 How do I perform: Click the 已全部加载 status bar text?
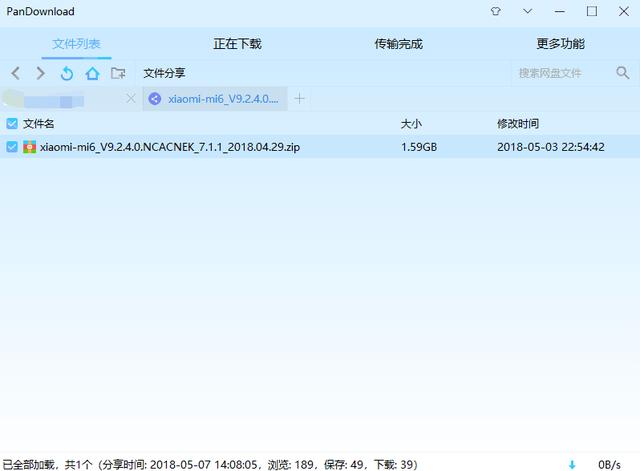(210, 464)
